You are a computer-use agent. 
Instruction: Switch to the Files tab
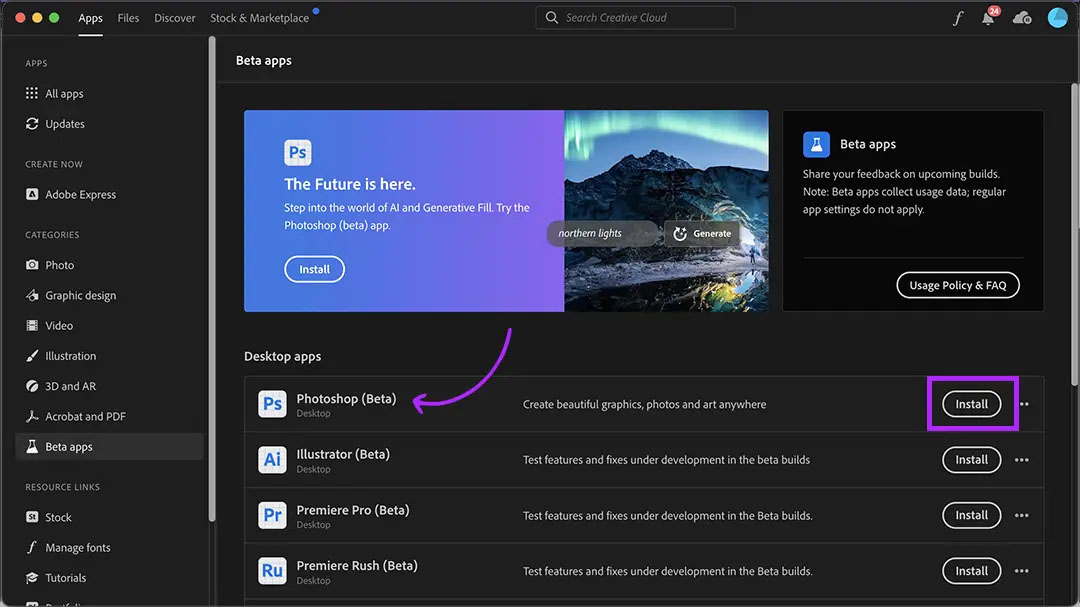click(128, 18)
